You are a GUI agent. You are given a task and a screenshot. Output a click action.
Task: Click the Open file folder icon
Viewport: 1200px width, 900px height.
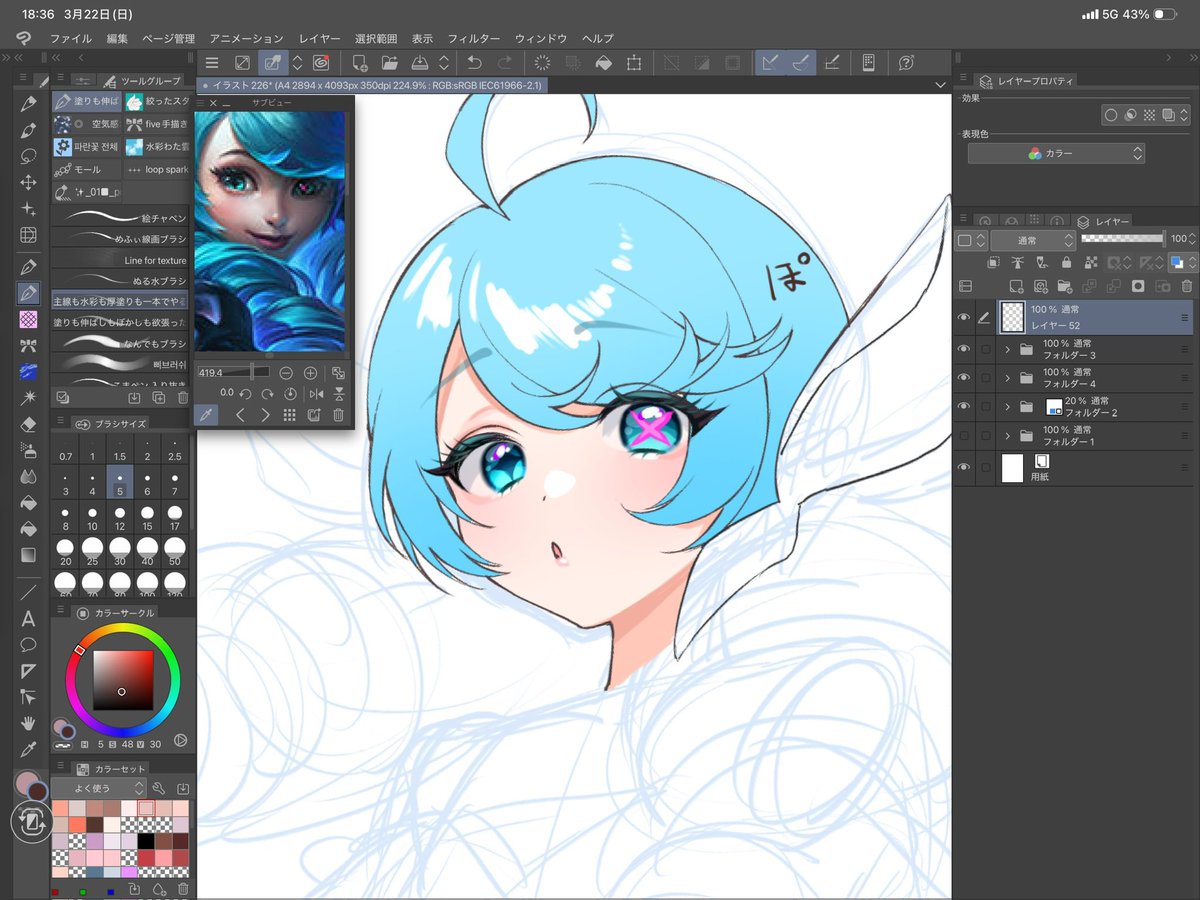[390, 63]
